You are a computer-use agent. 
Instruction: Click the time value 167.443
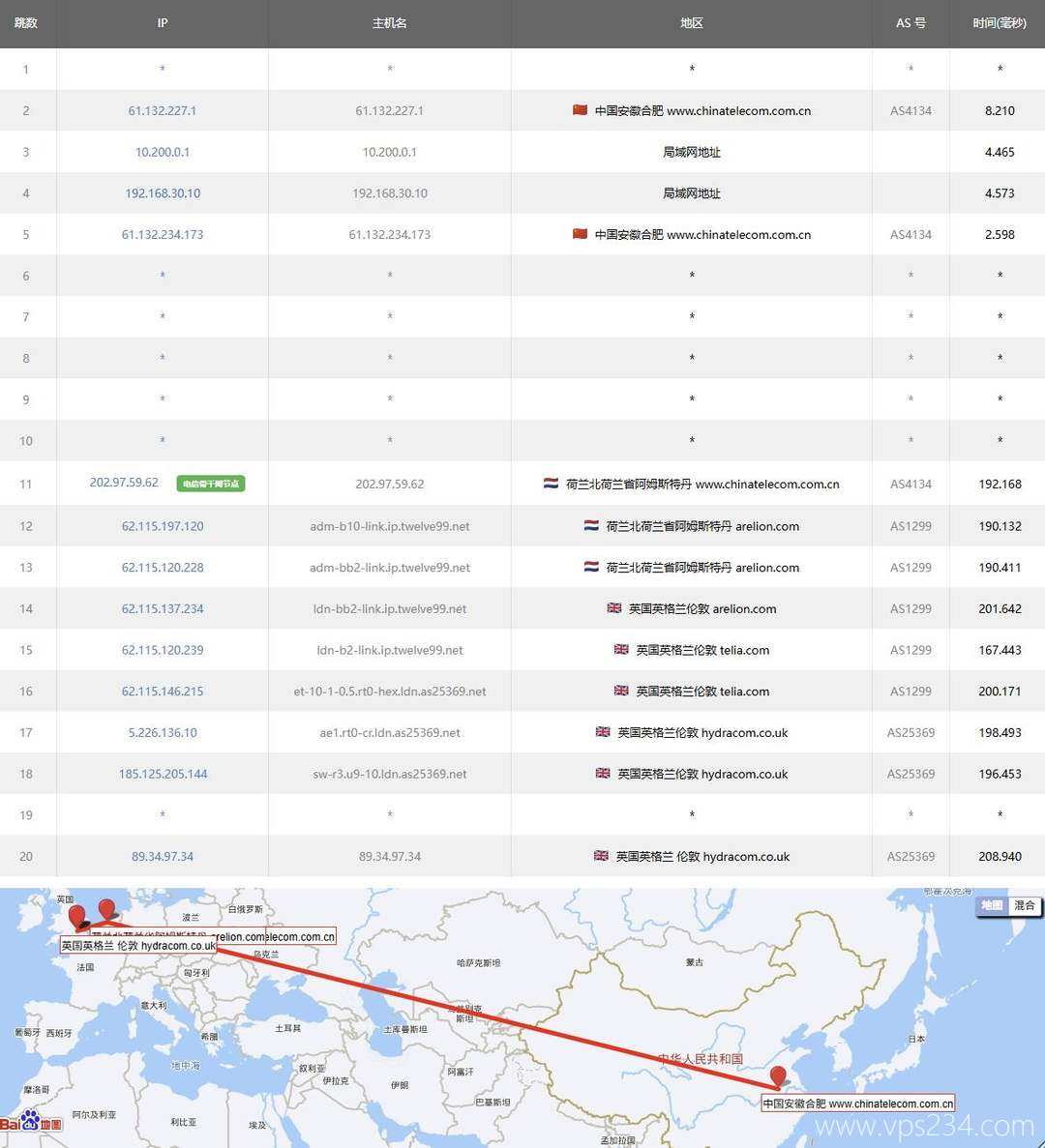1000,649
